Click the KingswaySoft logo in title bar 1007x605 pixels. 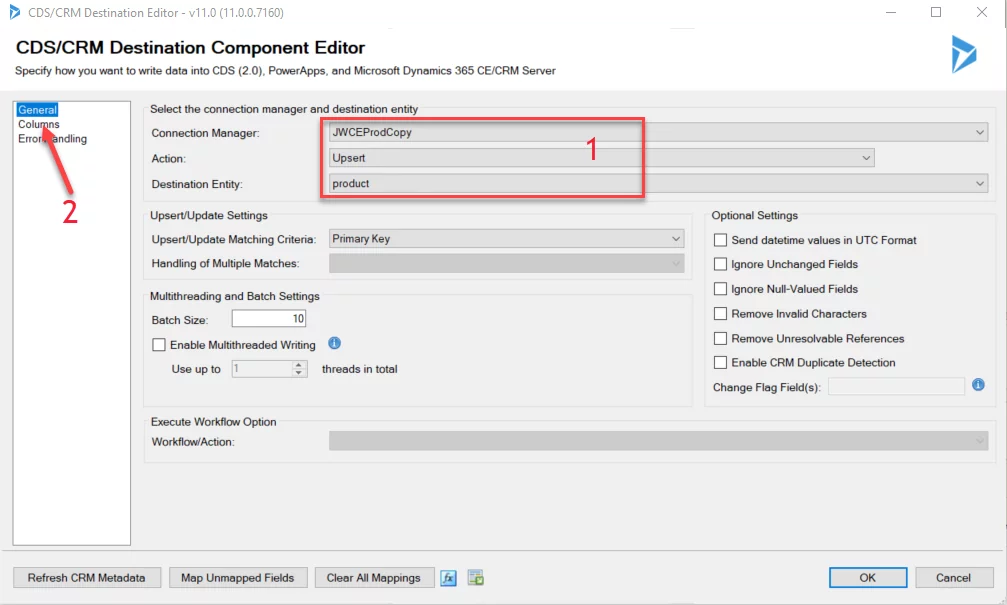(x=14, y=12)
